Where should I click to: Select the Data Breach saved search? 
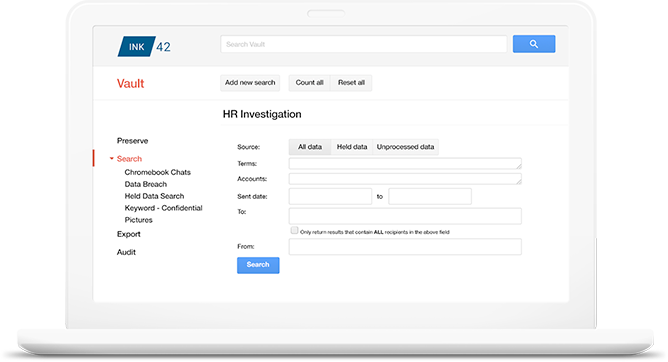pyautogui.click(x=146, y=184)
